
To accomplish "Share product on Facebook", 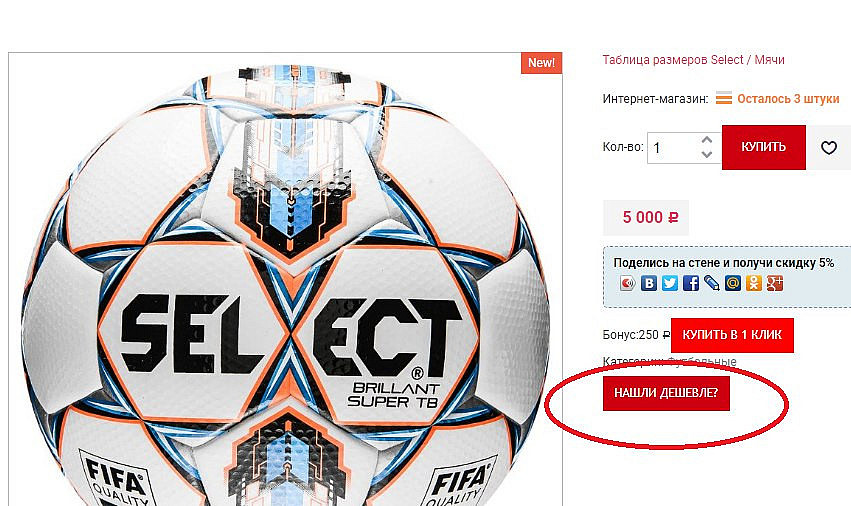I will point(691,283).
